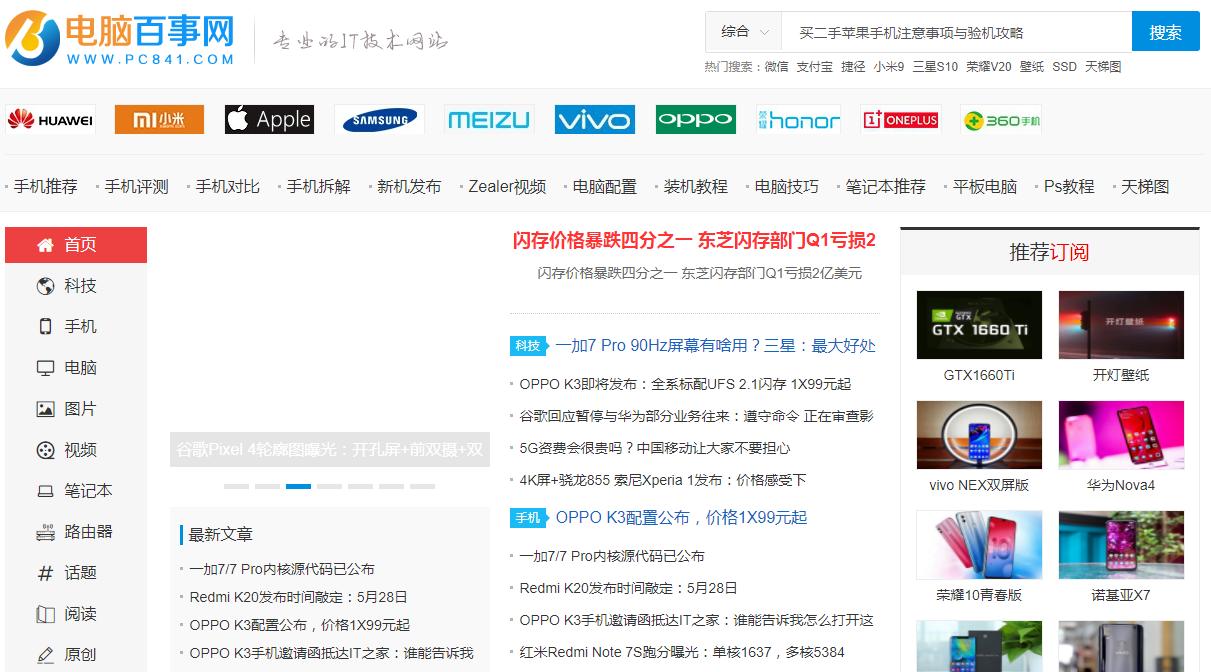Open the 原创 pencil icon in sidebar
This screenshot has width=1211, height=672.
(44, 653)
